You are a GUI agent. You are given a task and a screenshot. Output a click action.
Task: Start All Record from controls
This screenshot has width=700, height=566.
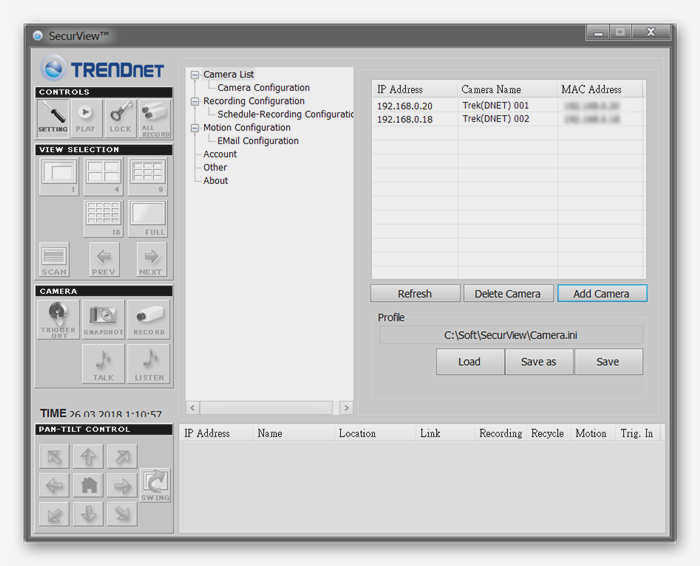point(155,118)
